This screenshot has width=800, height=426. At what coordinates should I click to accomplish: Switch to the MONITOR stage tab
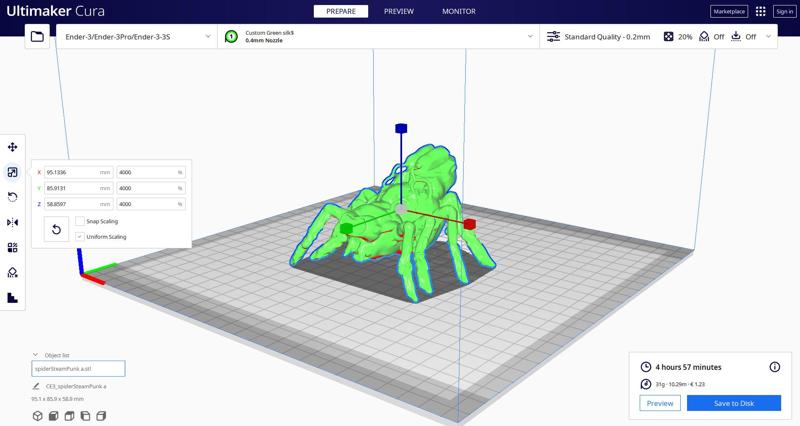pyautogui.click(x=459, y=11)
